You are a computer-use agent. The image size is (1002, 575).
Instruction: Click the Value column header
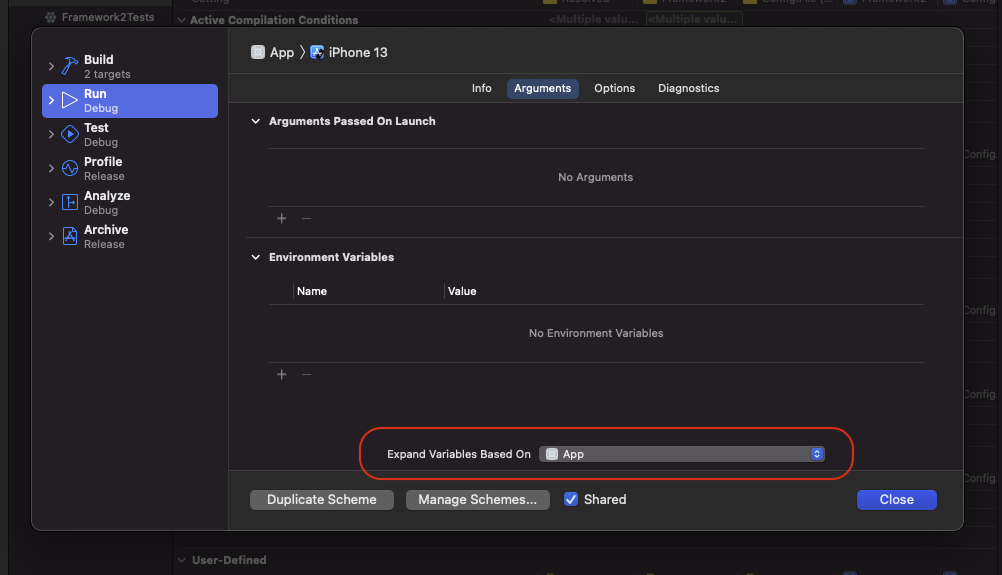point(462,291)
